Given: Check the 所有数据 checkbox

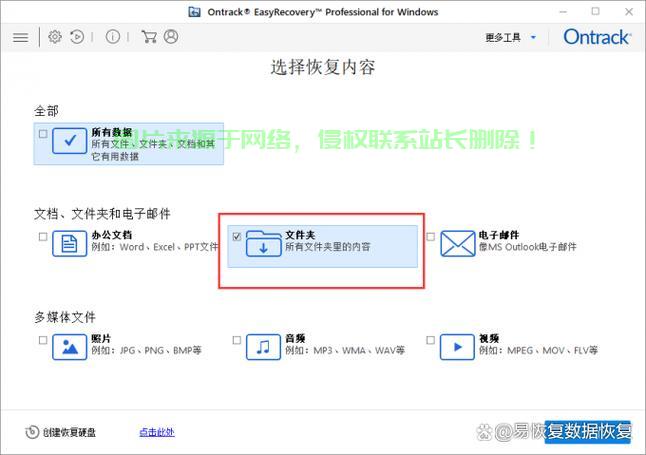Looking at the screenshot, I should (43, 134).
